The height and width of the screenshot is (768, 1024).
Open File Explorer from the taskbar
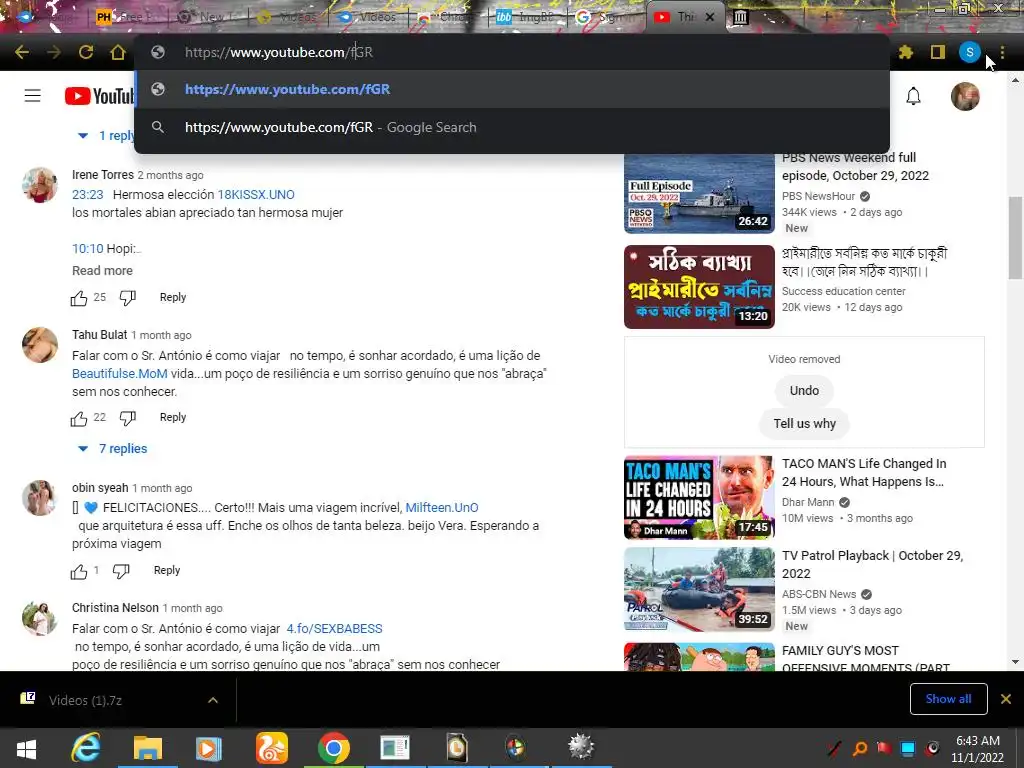pyautogui.click(x=148, y=748)
